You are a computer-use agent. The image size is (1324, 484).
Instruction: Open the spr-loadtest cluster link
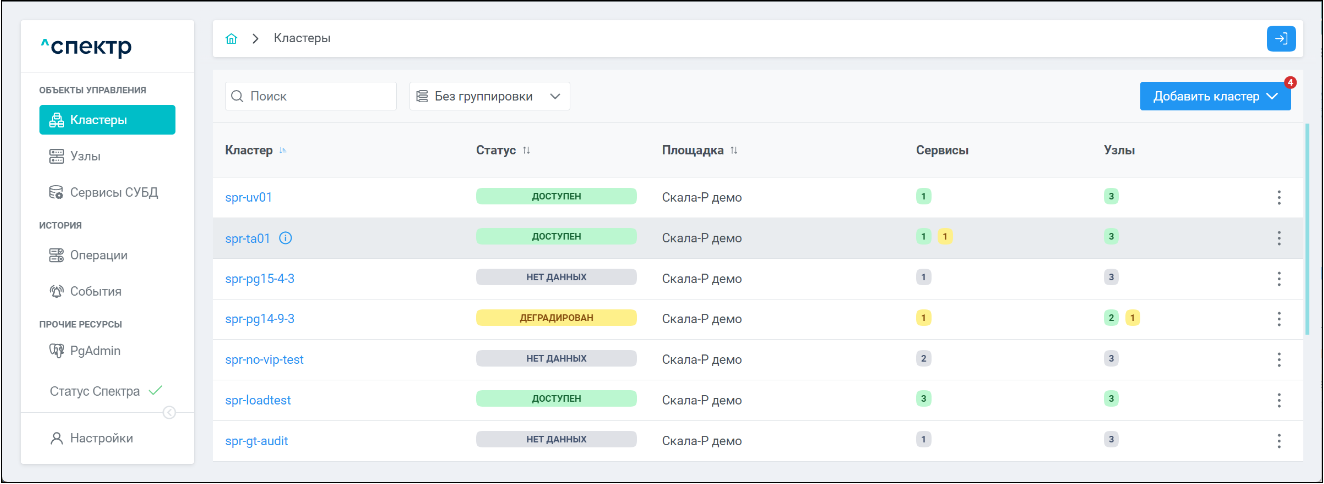258,400
